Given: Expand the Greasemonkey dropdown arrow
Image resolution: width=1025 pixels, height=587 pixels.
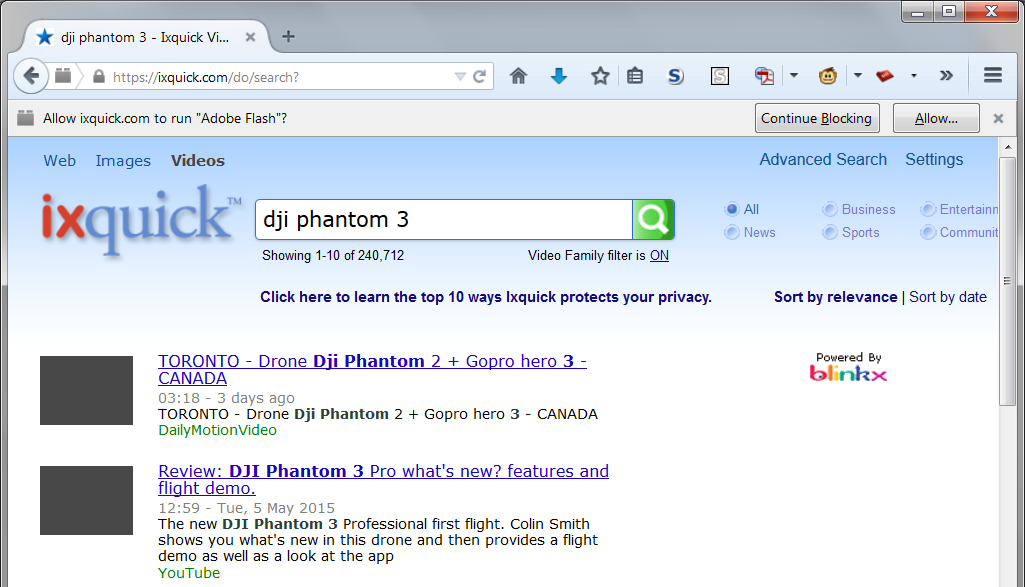Looking at the screenshot, I should pyautogui.click(x=858, y=76).
